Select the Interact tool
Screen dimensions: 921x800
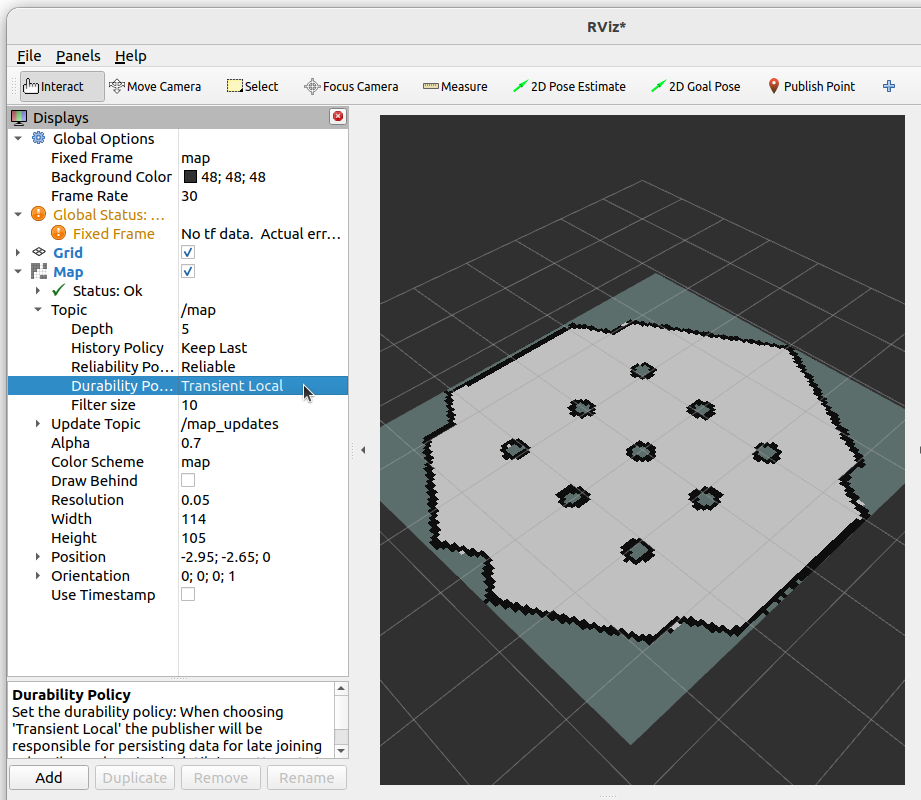pyautogui.click(x=62, y=86)
